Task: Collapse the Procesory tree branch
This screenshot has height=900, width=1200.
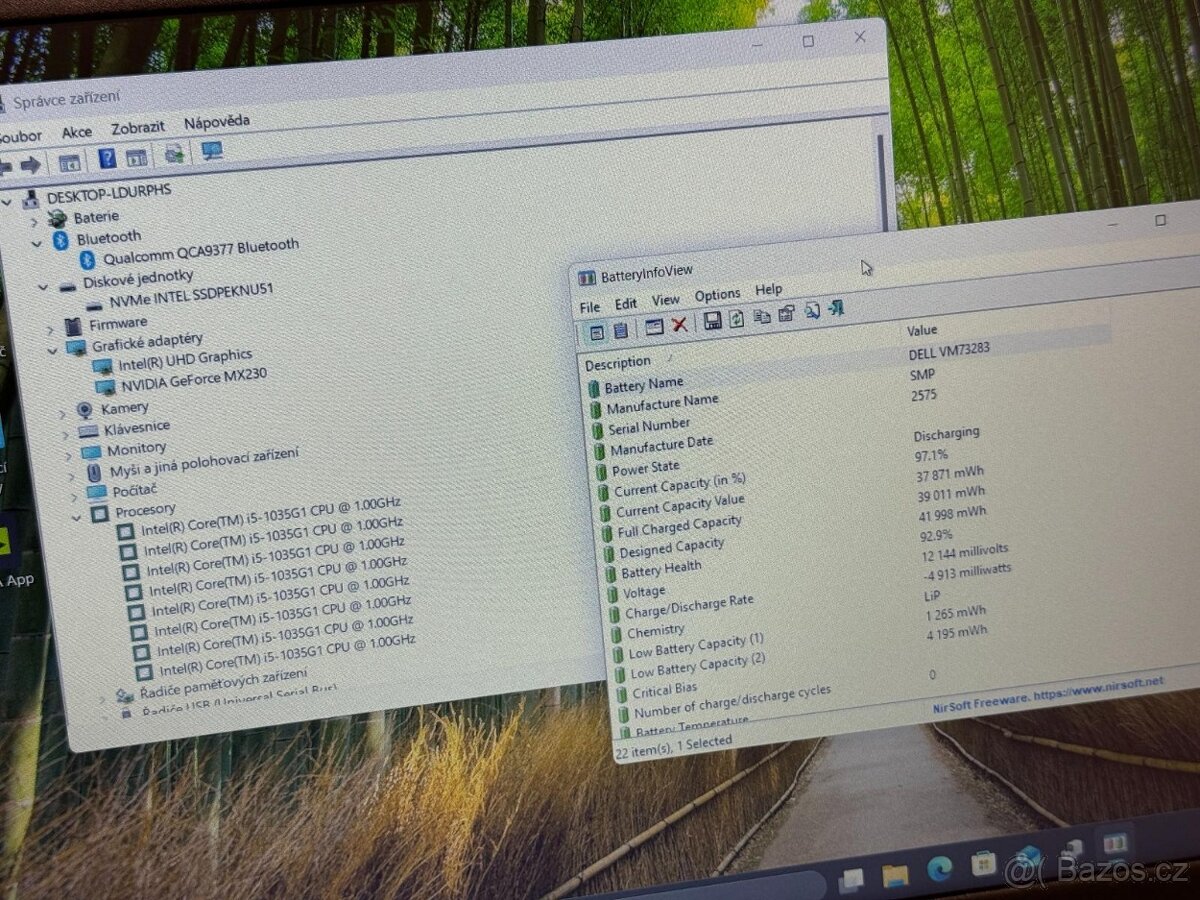Action: (x=78, y=515)
